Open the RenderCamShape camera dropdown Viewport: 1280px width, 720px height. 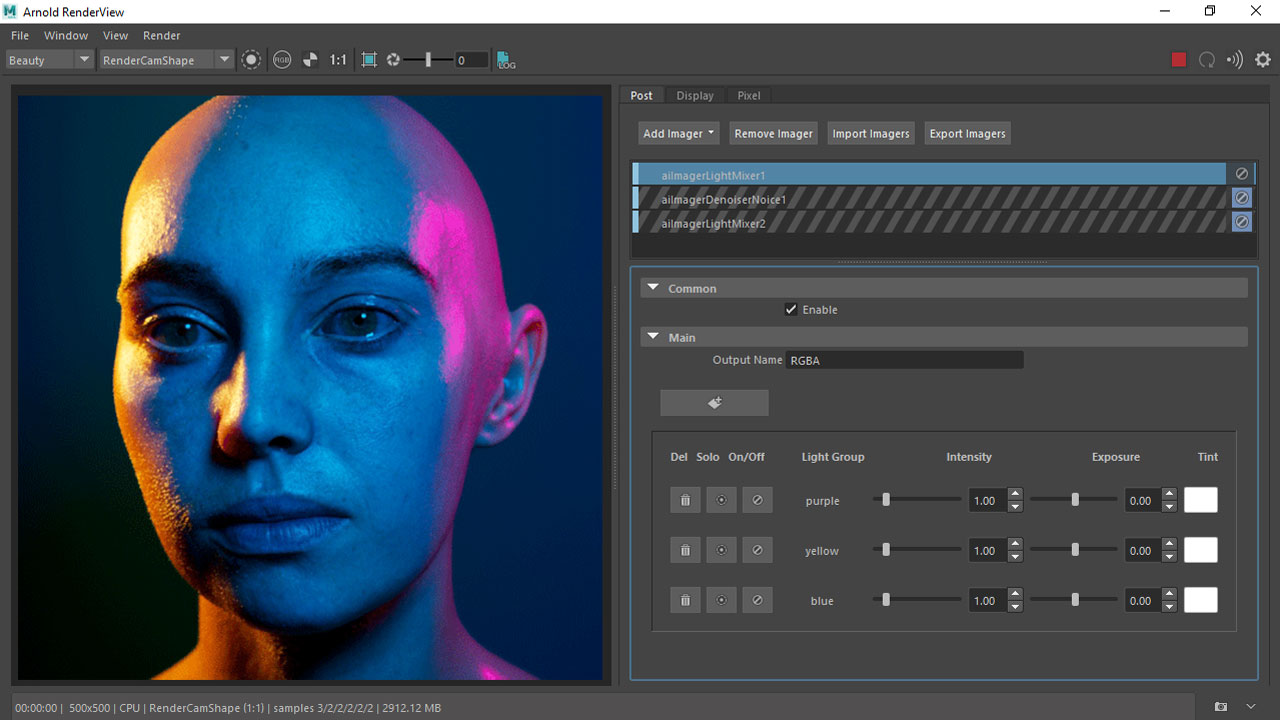(222, 60)
